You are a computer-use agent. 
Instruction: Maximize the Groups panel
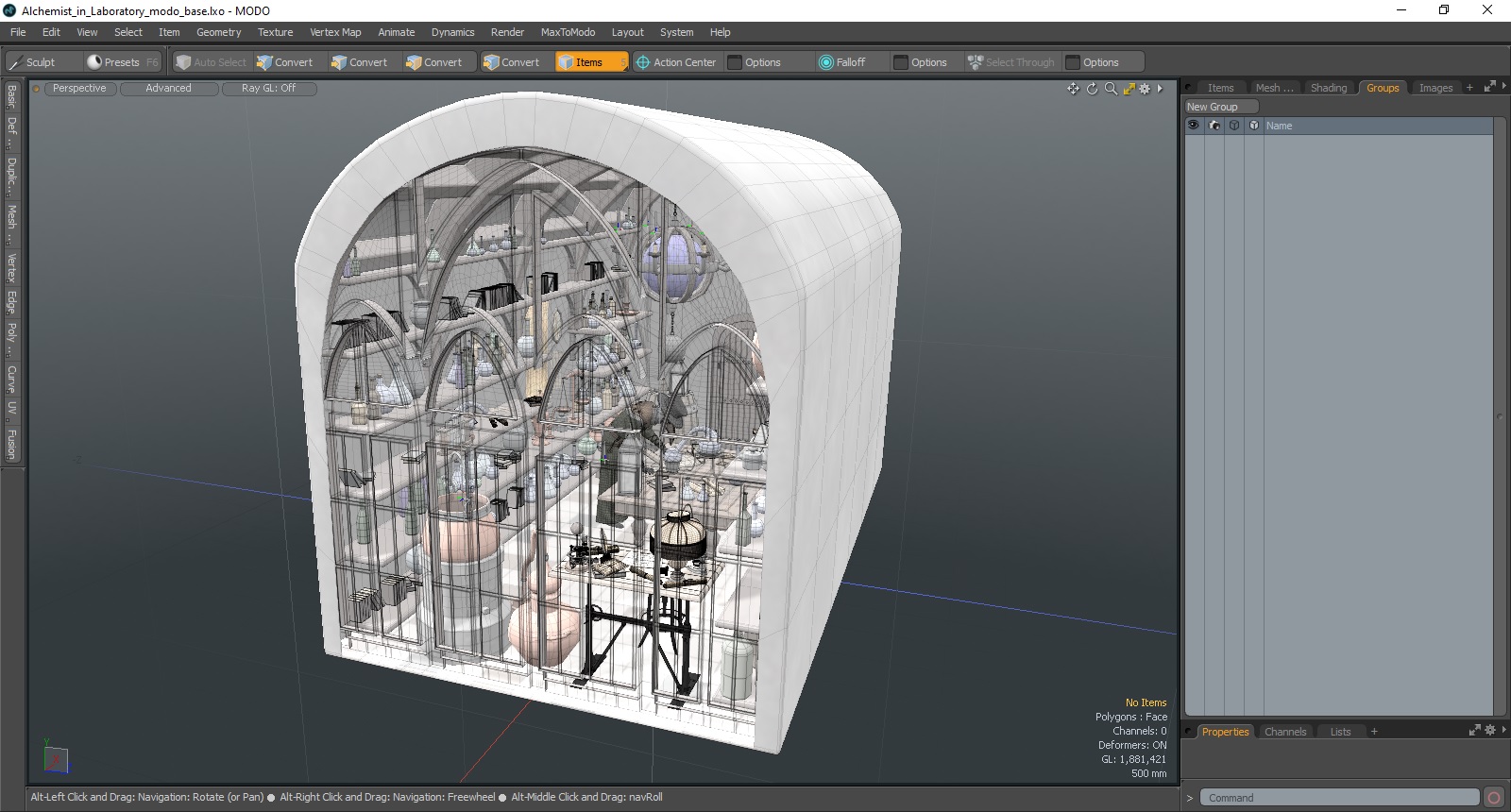(1489, 87)
